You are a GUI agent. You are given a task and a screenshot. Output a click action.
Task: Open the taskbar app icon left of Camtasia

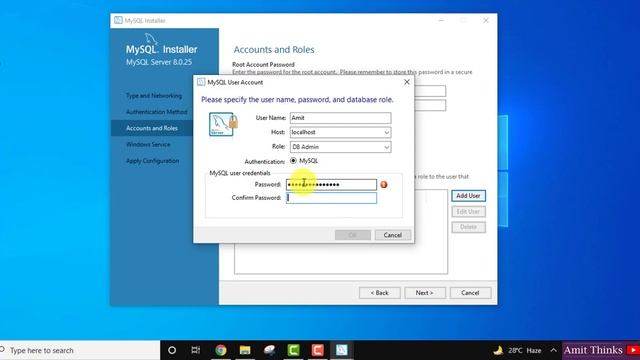pyautogui.click(x=269, y=350)
